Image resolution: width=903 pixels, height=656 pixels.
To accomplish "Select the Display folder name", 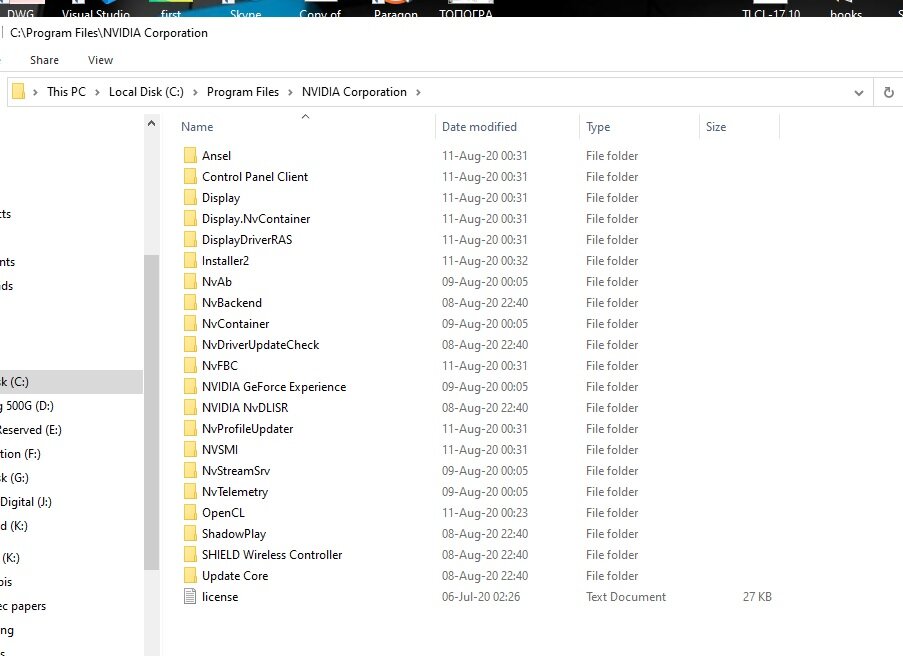I will tap(221, 198).
